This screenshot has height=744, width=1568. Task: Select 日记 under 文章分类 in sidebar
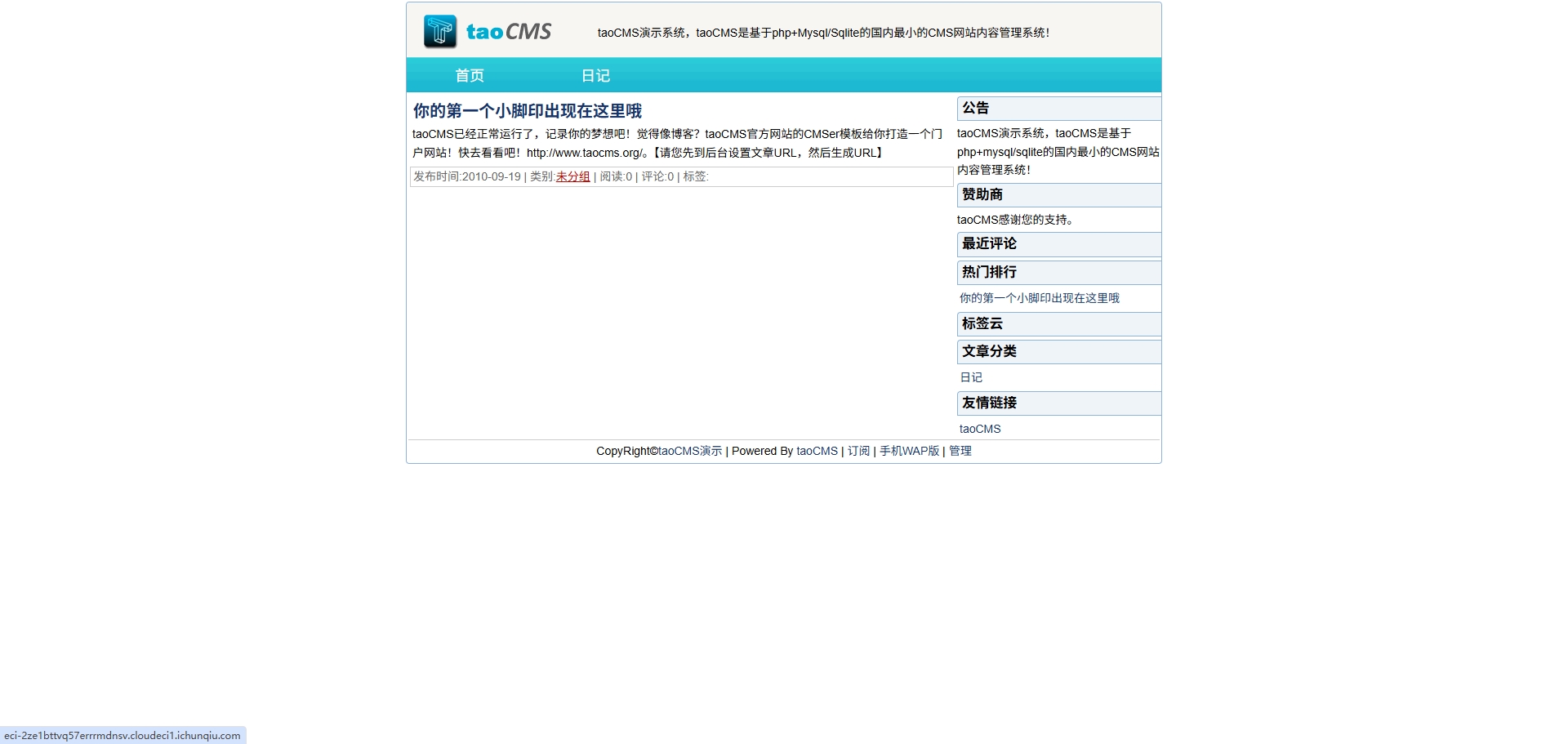click(x=971, y=377)
